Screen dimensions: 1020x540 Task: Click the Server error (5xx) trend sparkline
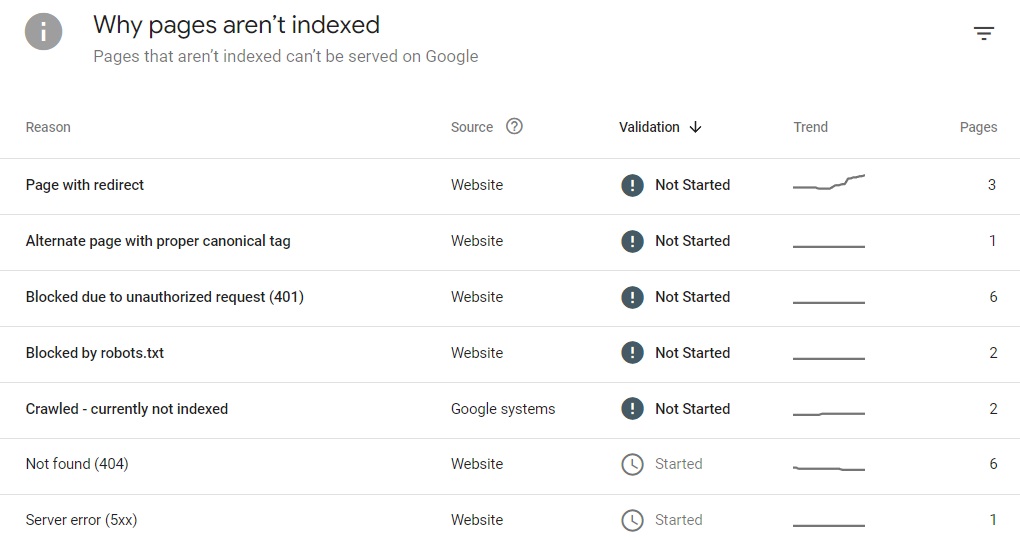point(829,525)
